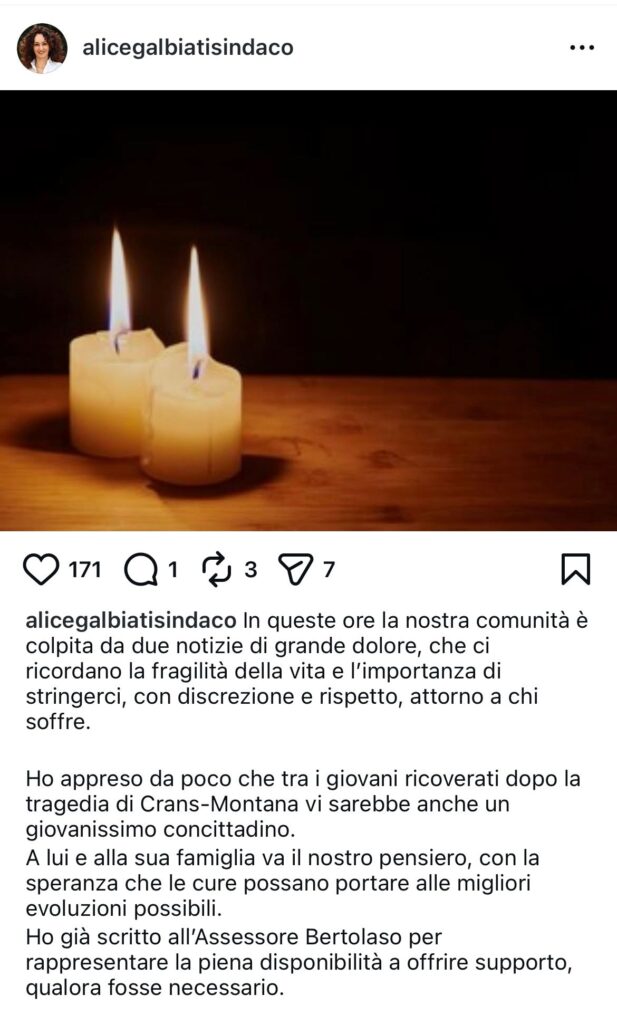Share the post with the paper plane icon
Image resolution: width=617 pixels, height=1024 pixels.
295,569
